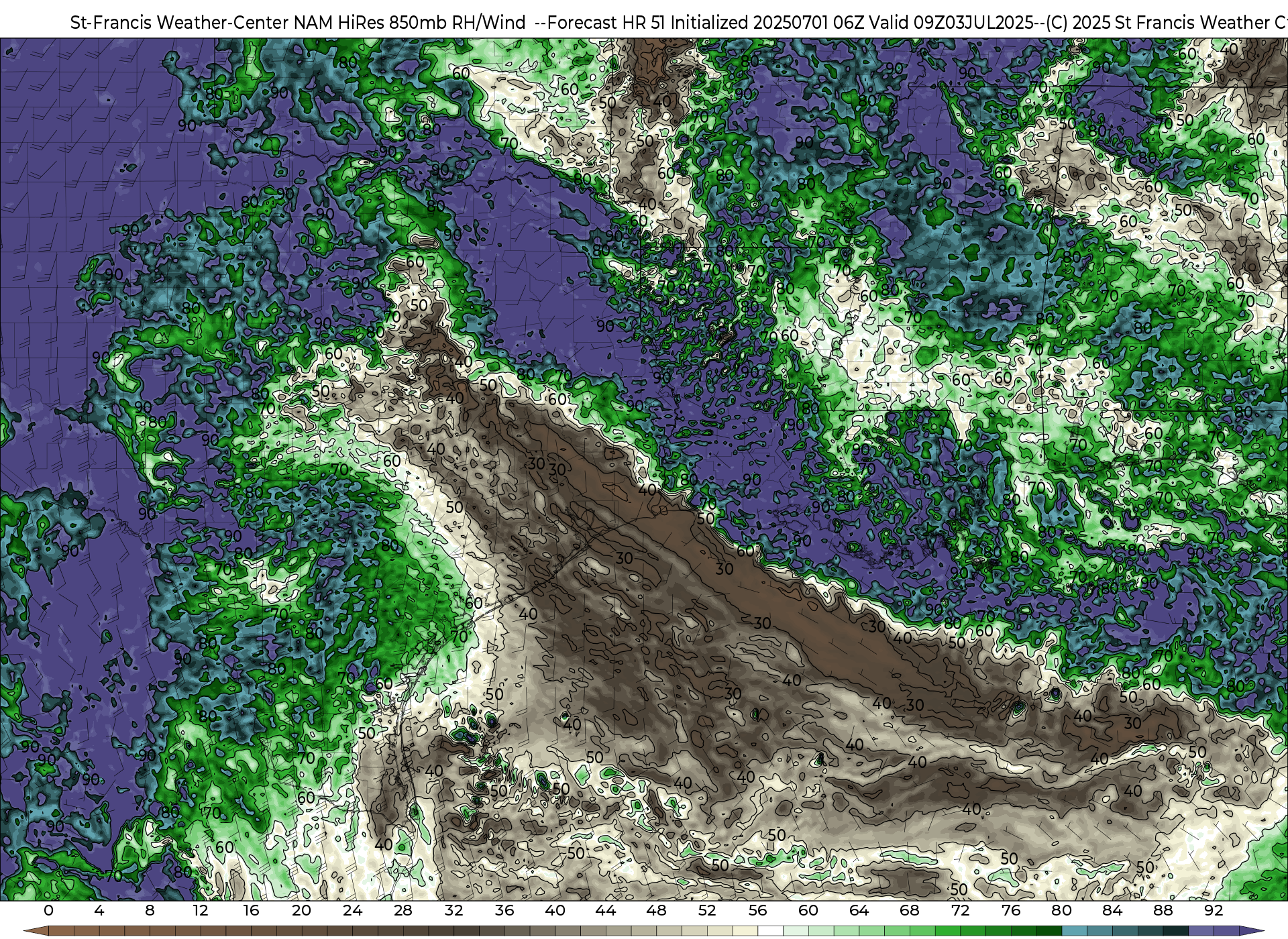
Task: Click the colorbar label '44'
Action: (606, 910)
